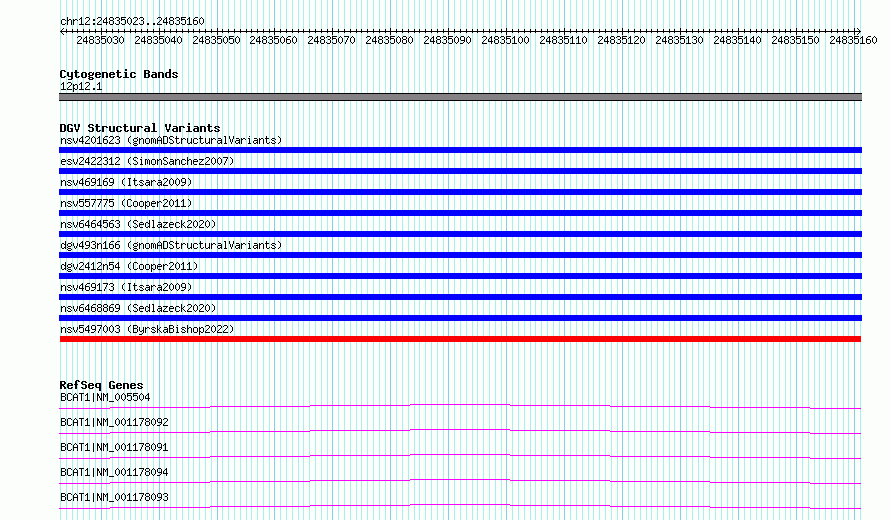Select the red bar for nsv5497003

[x=460, y=339]
